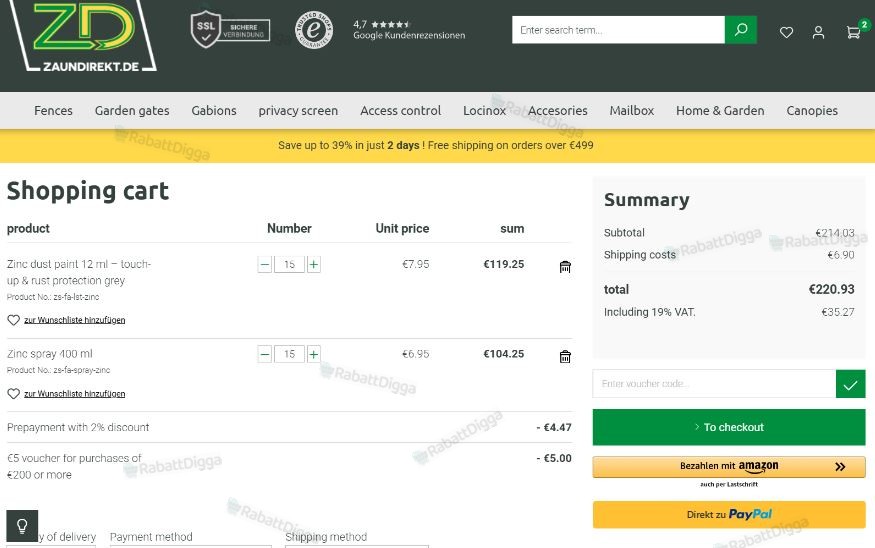Click the green magnifier search button

(741, 30)
